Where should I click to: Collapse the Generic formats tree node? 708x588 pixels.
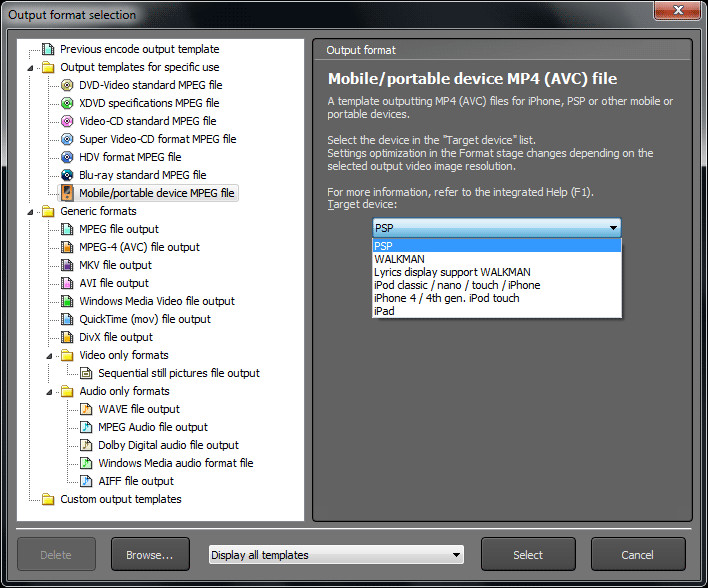coord(30,212)
